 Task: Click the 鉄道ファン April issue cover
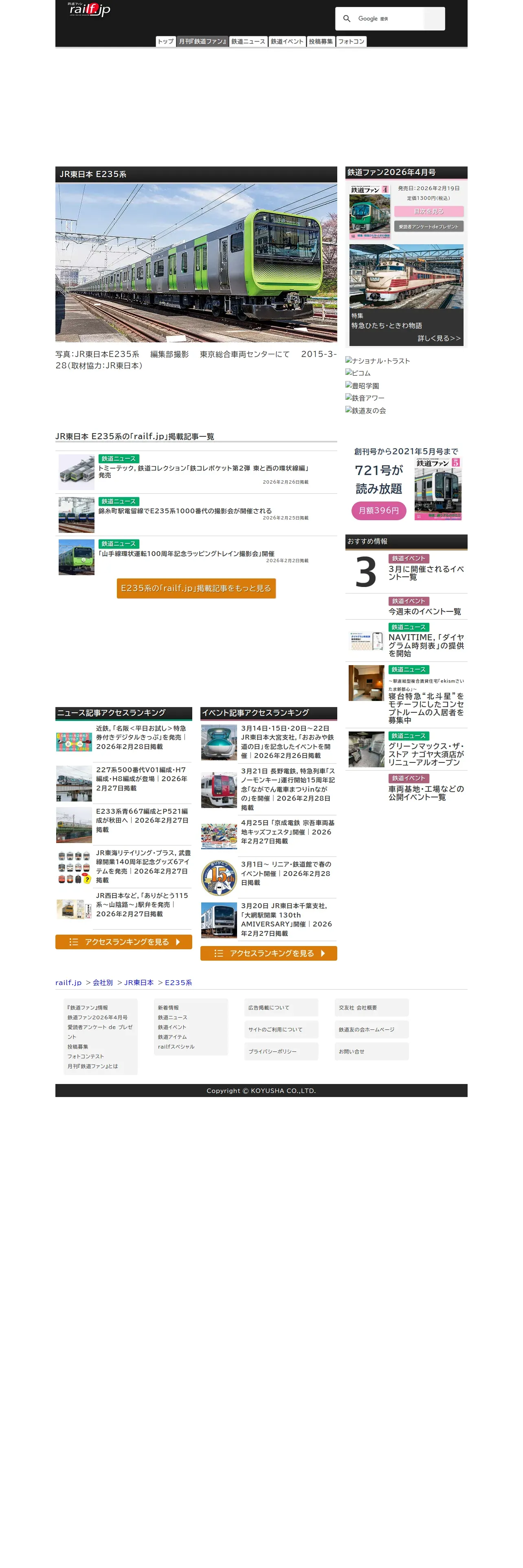(369, 212)
